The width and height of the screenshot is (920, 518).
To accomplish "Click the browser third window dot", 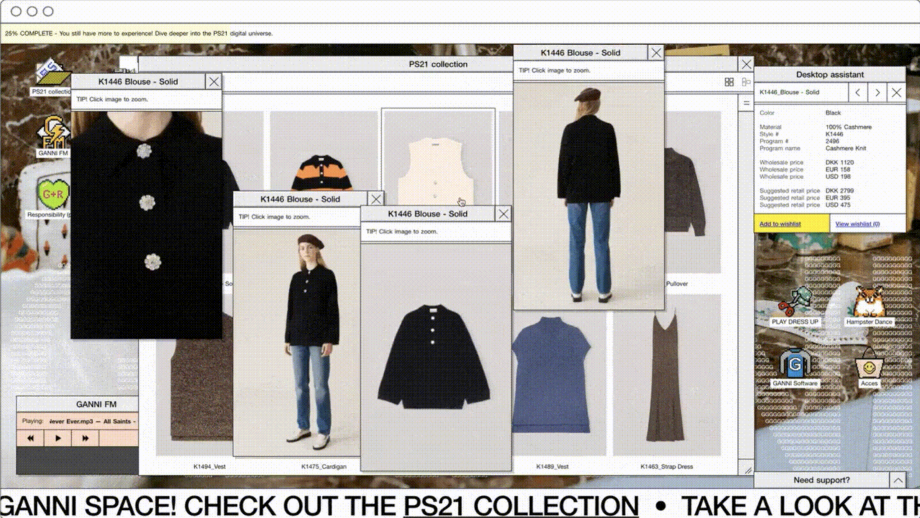I will [x=48, y=11].
